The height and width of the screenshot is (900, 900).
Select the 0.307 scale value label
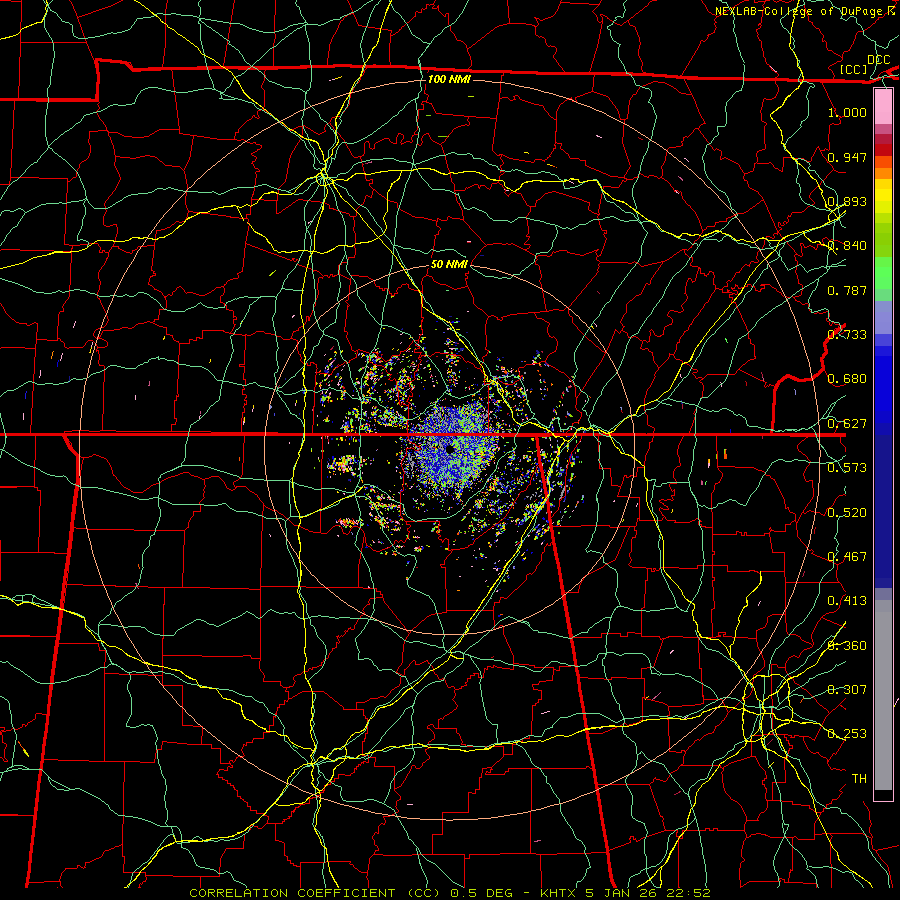point(847,690)
